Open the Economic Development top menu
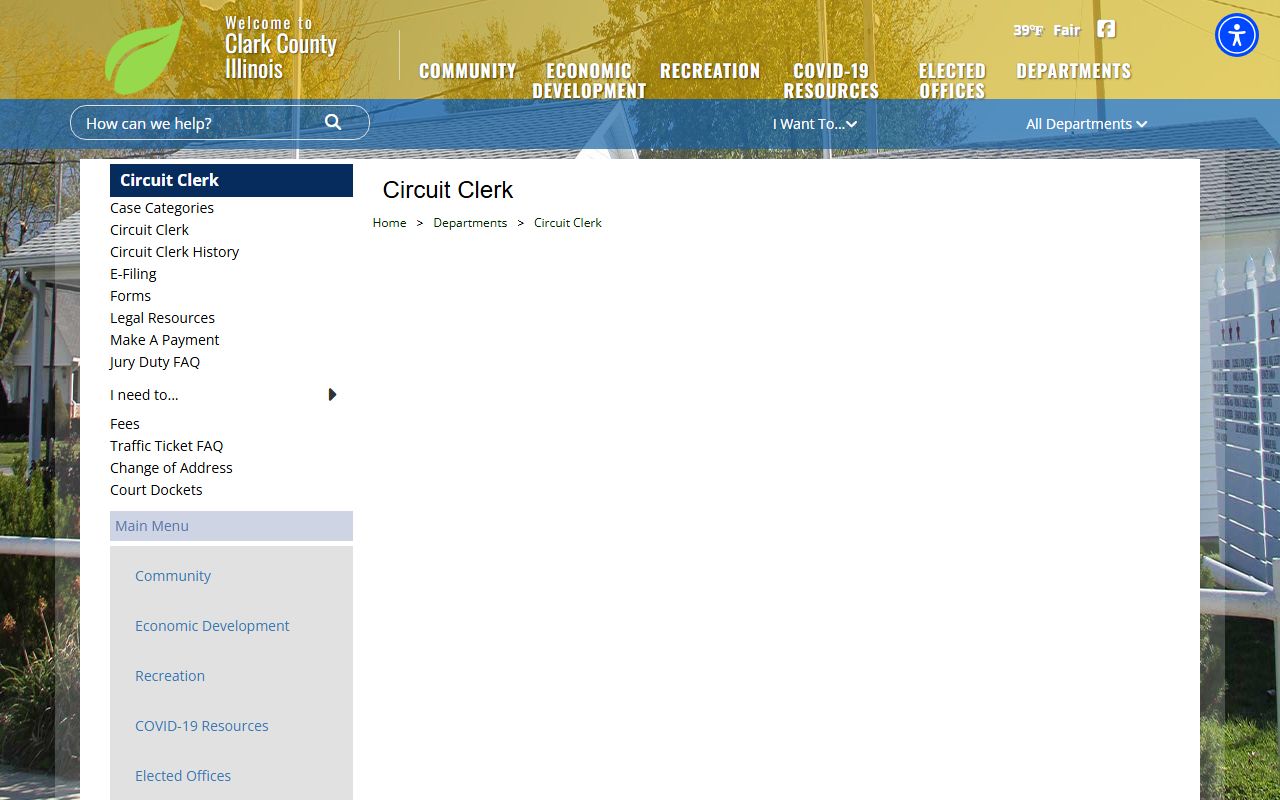The height and width of the screenshot is (800, 1280). pos(589,80)
